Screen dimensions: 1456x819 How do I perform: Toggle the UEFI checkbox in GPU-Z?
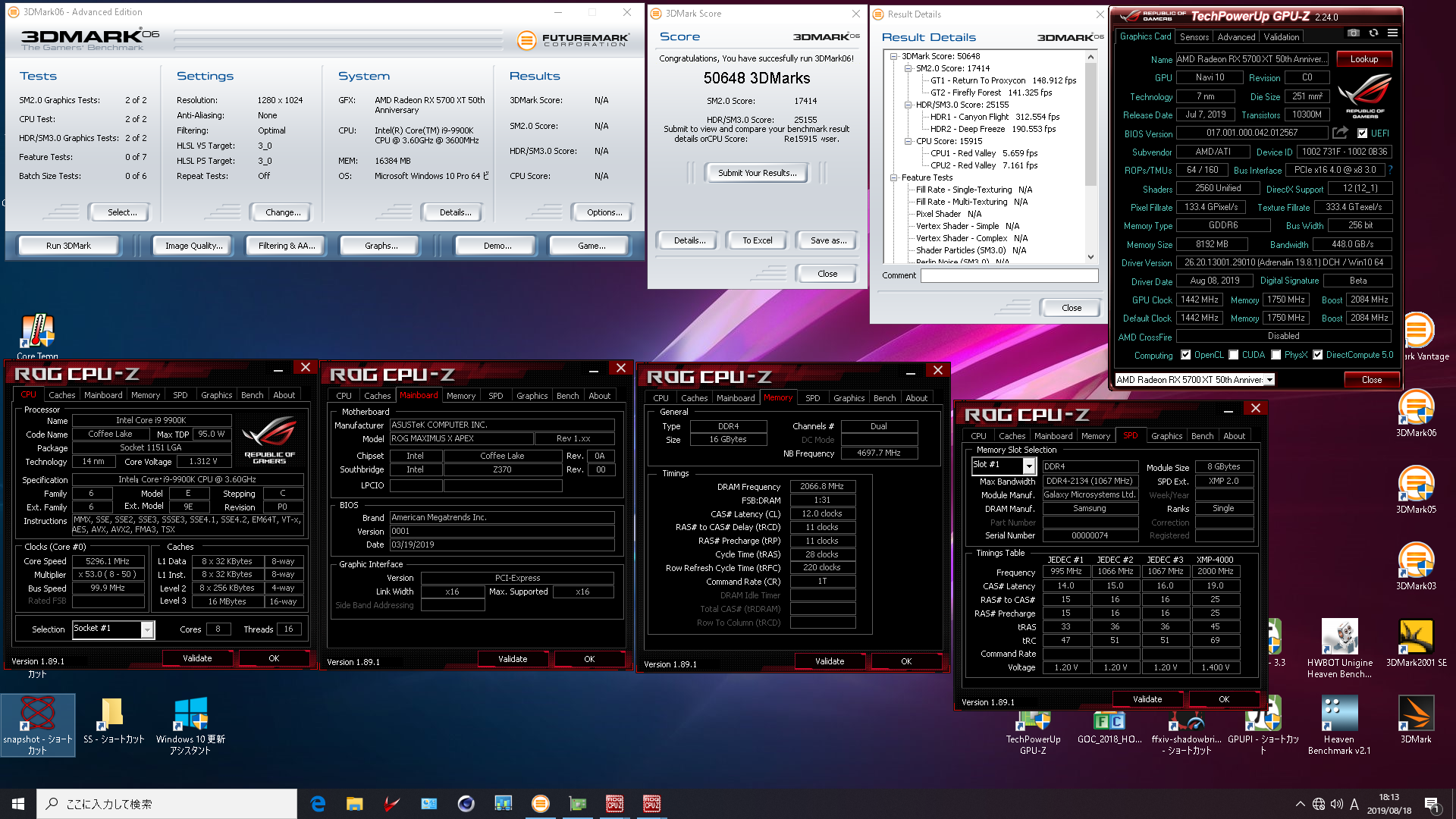click(1363, 133)
